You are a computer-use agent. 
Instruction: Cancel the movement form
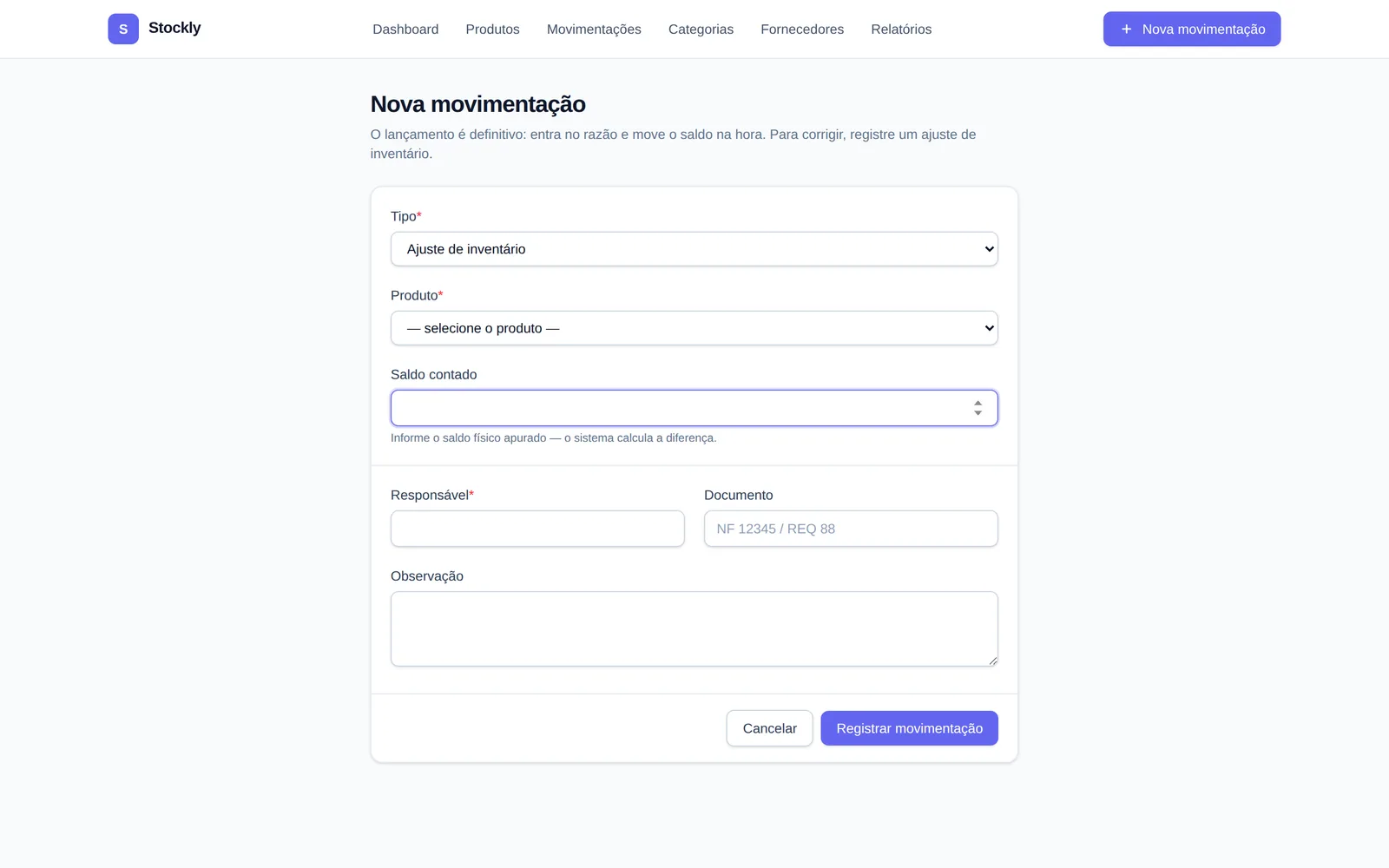[x=769, y=728]
